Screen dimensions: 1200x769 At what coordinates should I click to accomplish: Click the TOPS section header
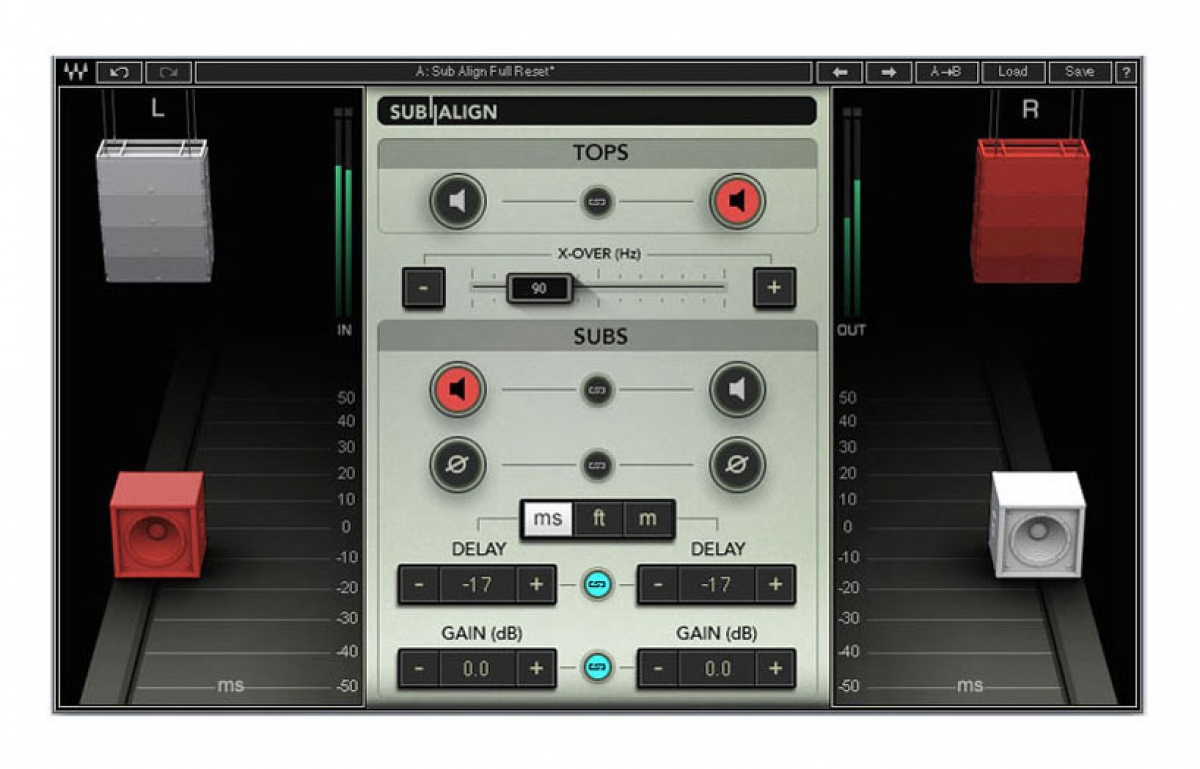(597, 153)
